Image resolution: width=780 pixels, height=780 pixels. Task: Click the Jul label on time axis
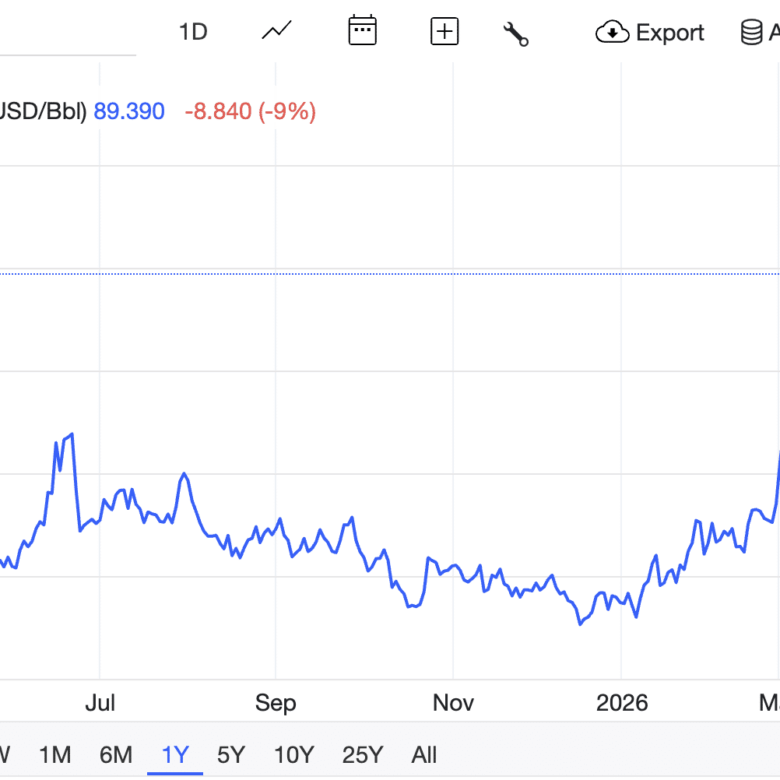point(100,703)
